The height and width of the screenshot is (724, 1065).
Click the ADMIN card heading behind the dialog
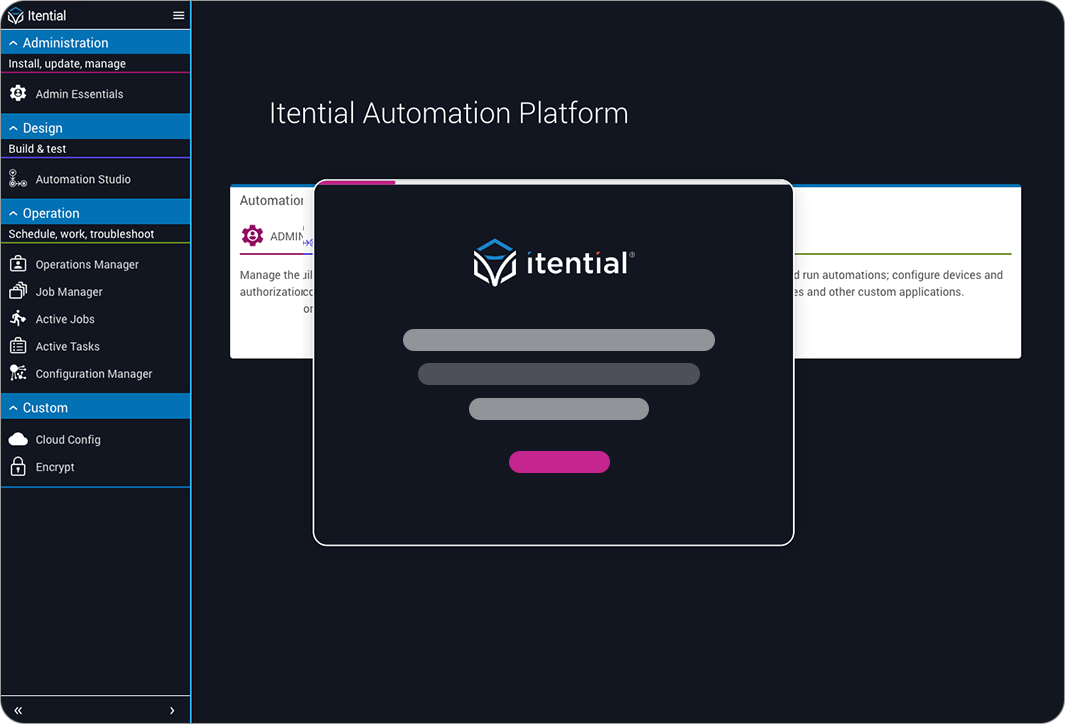coord(284,236)
